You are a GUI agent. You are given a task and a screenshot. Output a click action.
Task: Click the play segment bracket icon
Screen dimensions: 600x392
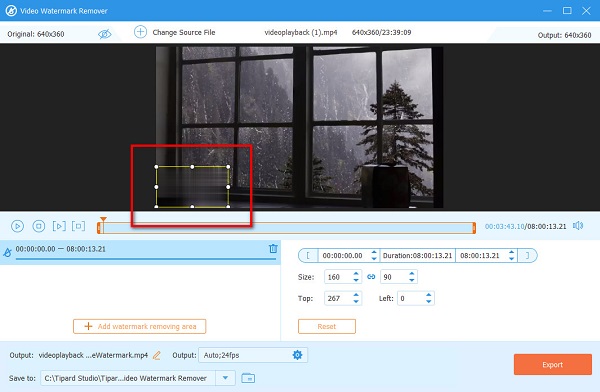pos(59,226)
